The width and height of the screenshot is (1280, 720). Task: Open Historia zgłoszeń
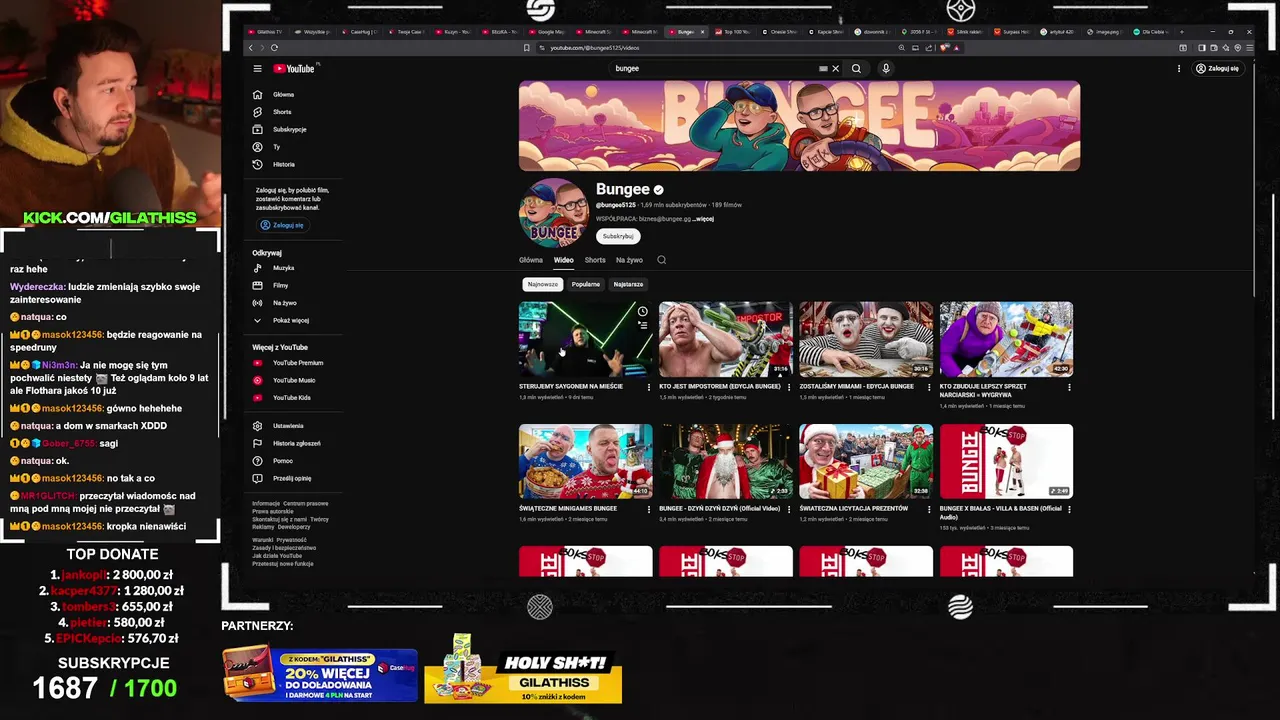point(297,444)
